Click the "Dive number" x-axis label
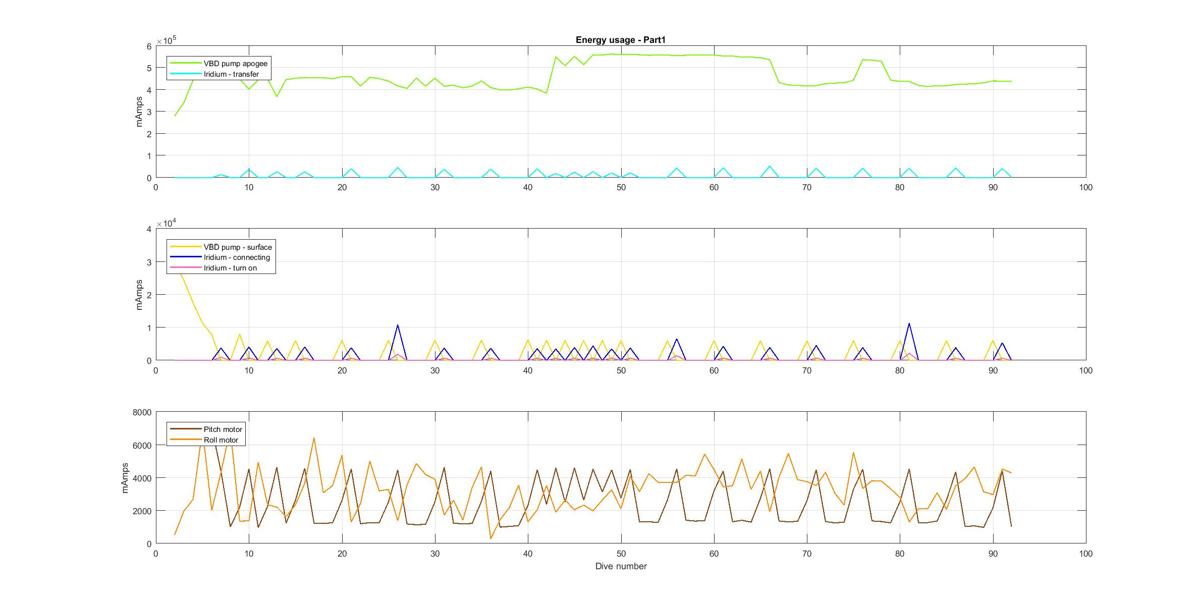 620,566
